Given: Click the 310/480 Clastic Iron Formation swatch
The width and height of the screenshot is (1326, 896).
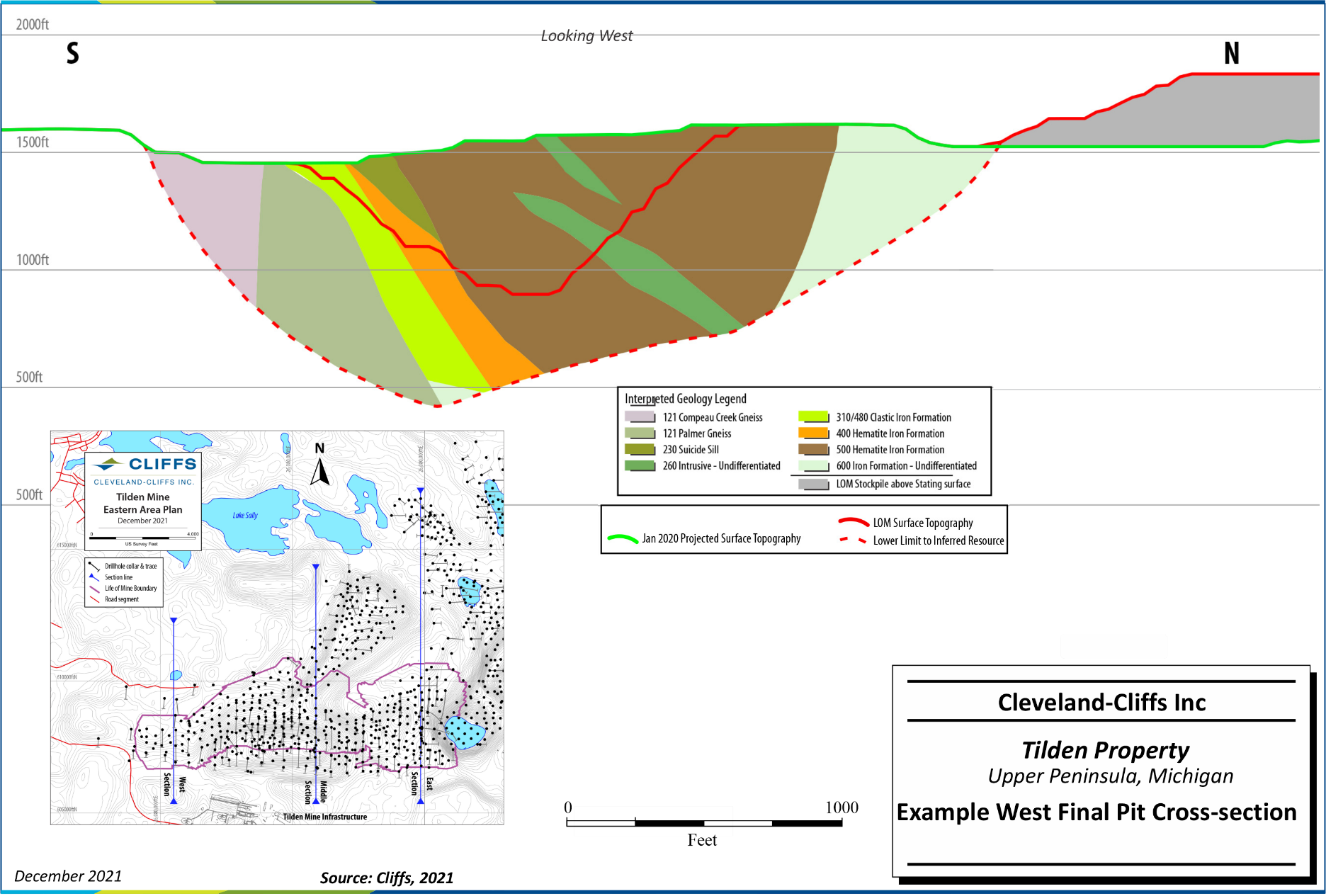Looking at the screenshot, I should click(813, 417).
